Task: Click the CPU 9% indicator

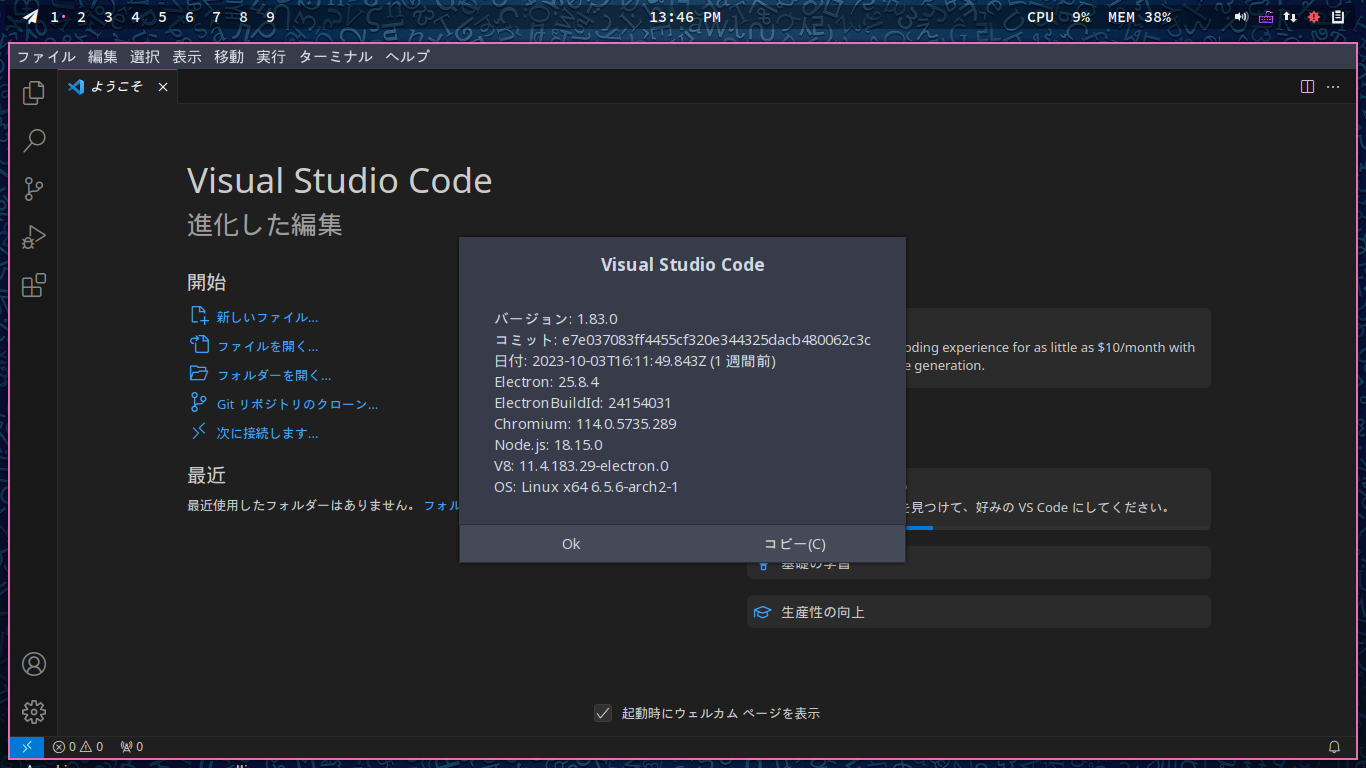Action: [1059, 17]
